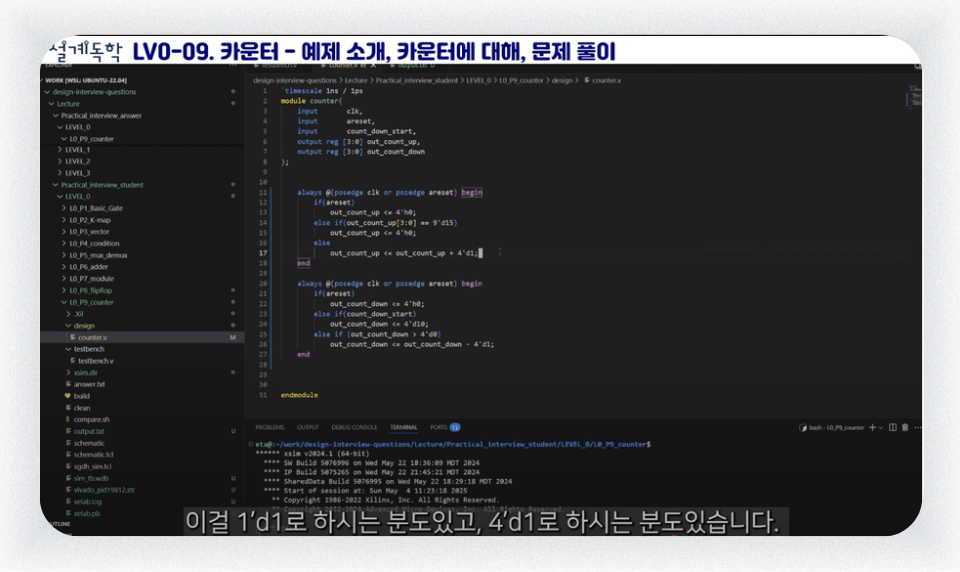Click the testbench.v file icon in explorer

tap(73, 361)
